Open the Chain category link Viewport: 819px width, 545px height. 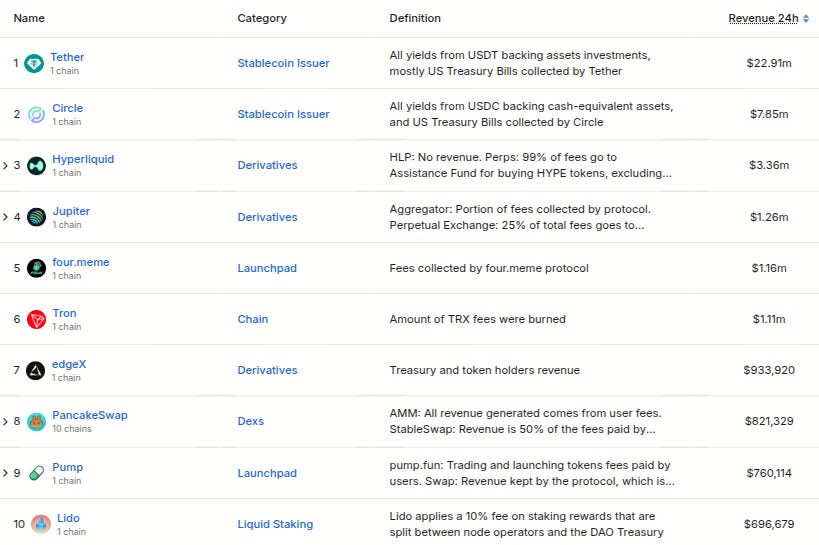[253, 319]
